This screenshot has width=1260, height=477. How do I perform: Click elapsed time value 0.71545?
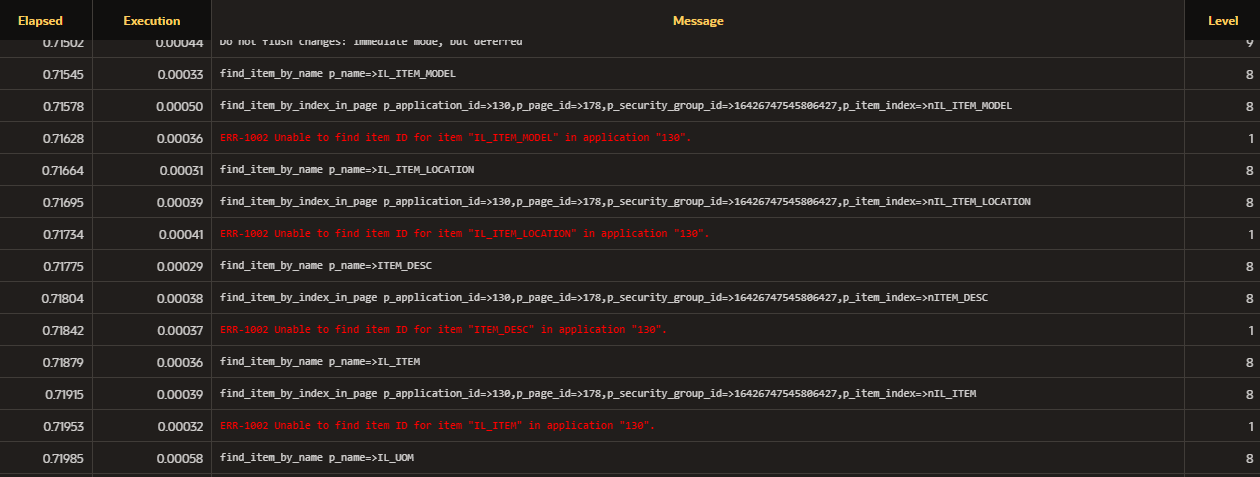pos(63,74)
